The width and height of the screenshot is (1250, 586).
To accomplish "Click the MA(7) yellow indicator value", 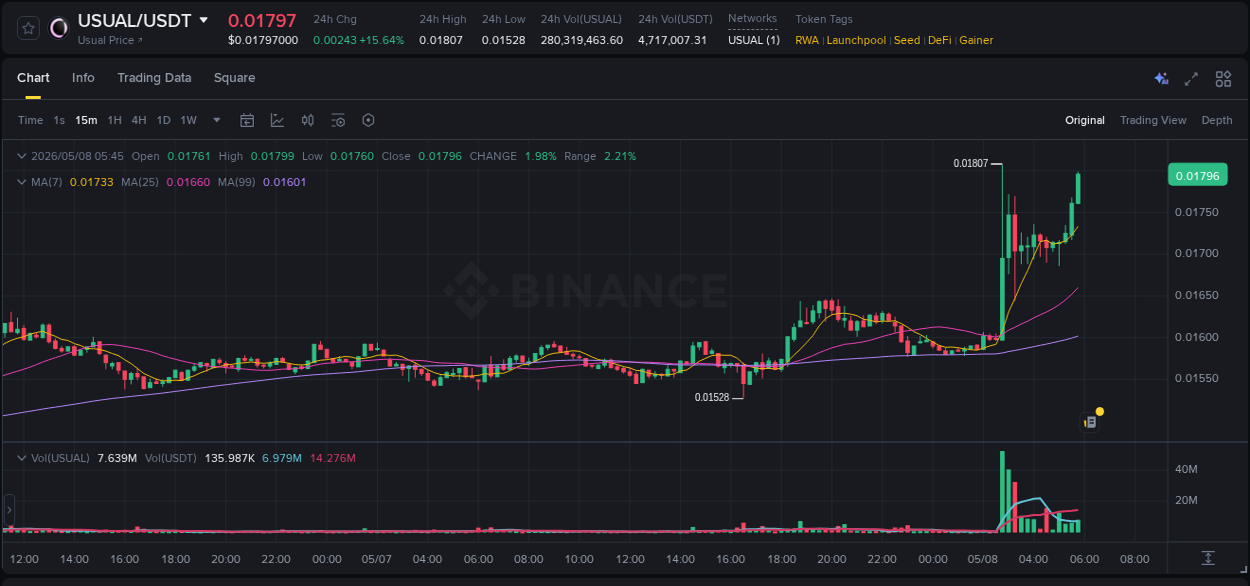I will (91, 182).
